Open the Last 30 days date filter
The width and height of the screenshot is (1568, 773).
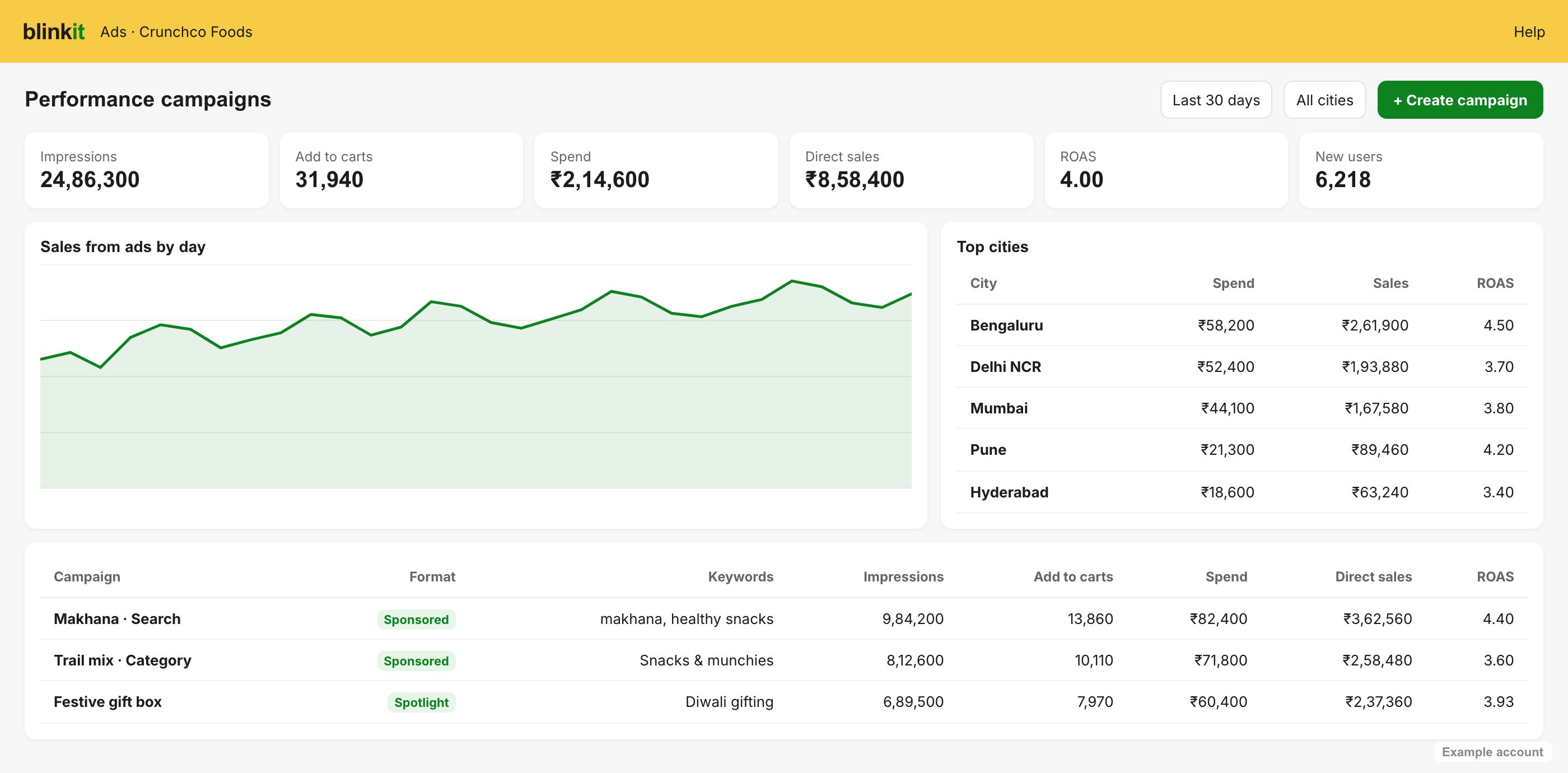point(1216,100)
